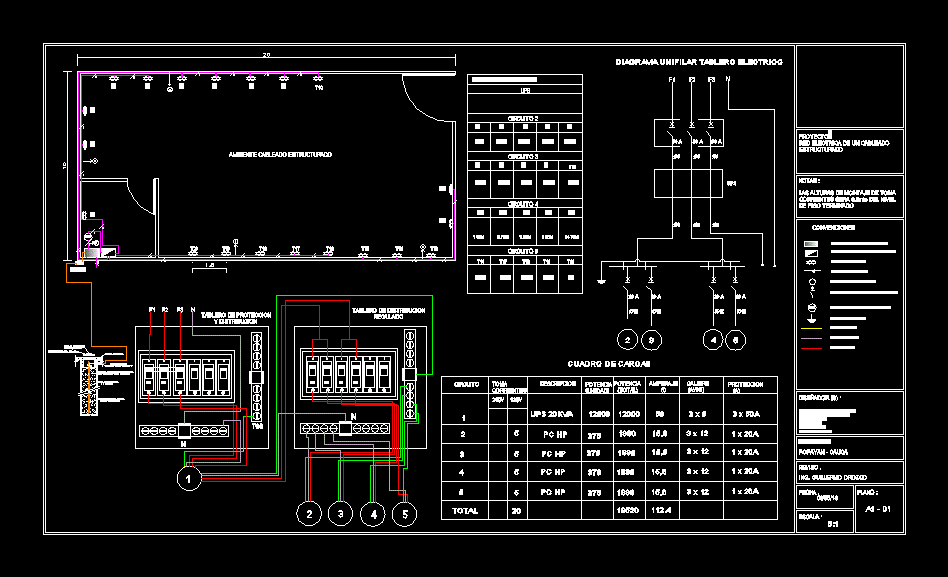Viewport: 948px width, 577px height.
Task: Click the yellow line in the Convenciones legend
Action: (812, 328)
